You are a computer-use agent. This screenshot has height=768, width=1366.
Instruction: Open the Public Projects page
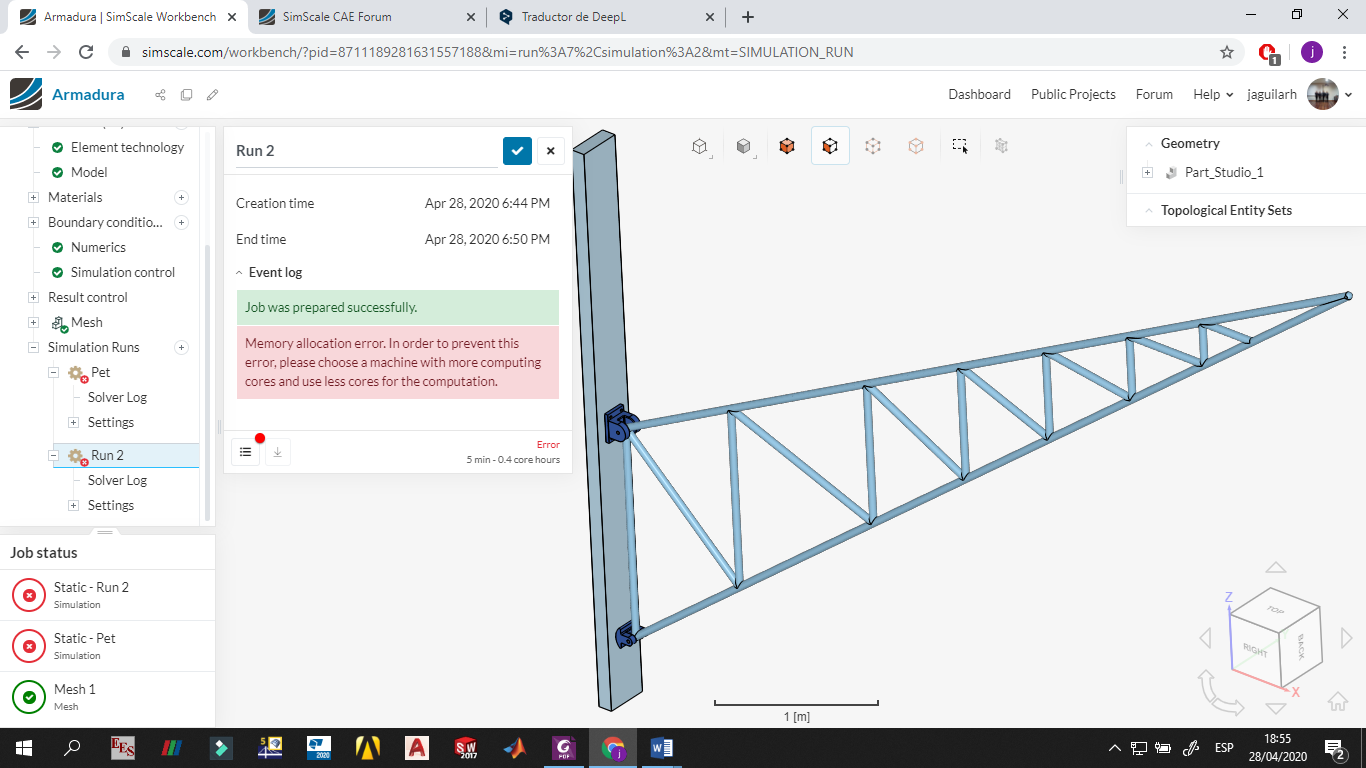pos(1073,94)
